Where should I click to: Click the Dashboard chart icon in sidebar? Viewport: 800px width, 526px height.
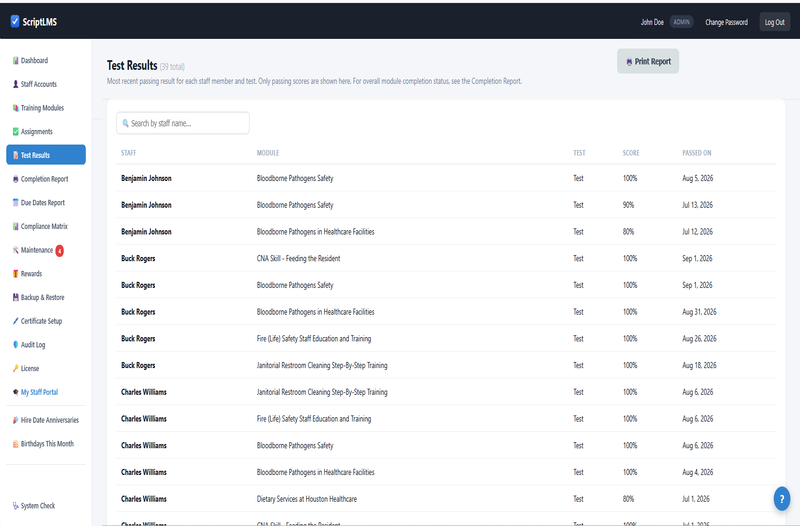click(x=15, y=60)
